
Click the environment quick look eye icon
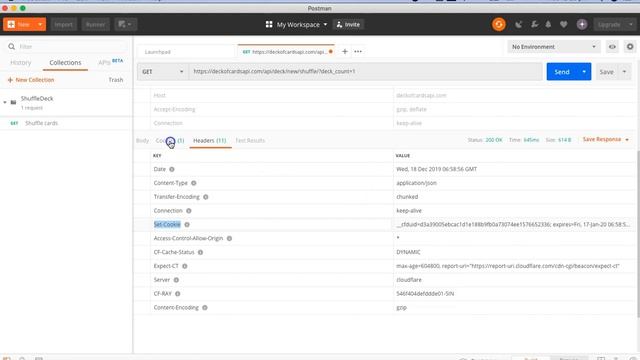point(612,47)
